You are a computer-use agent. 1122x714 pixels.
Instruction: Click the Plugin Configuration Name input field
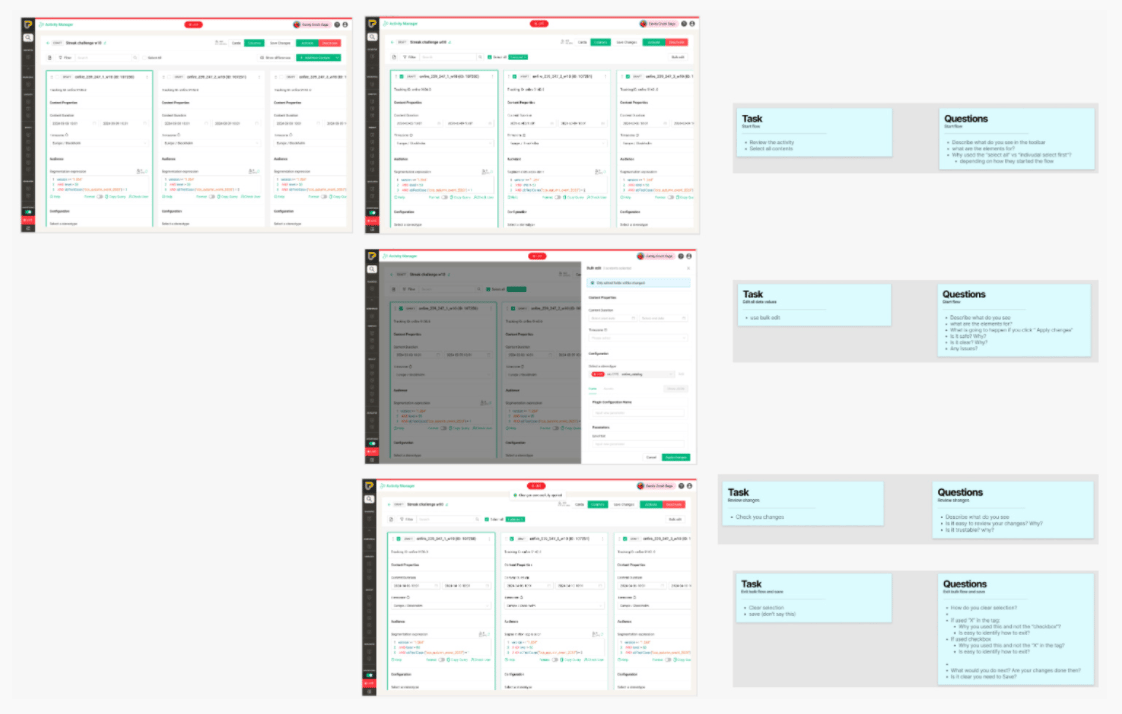pos(637,412)
